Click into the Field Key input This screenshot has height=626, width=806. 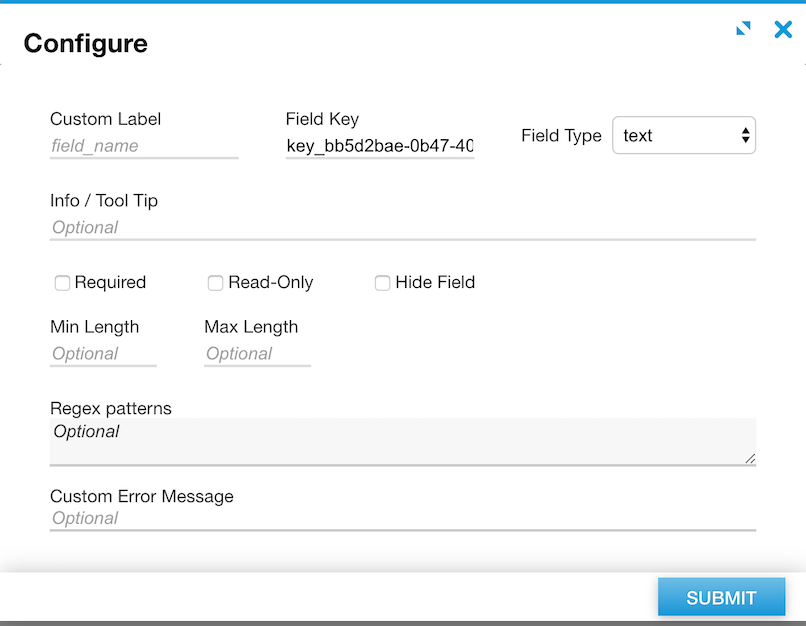click(x=380, y=146)
